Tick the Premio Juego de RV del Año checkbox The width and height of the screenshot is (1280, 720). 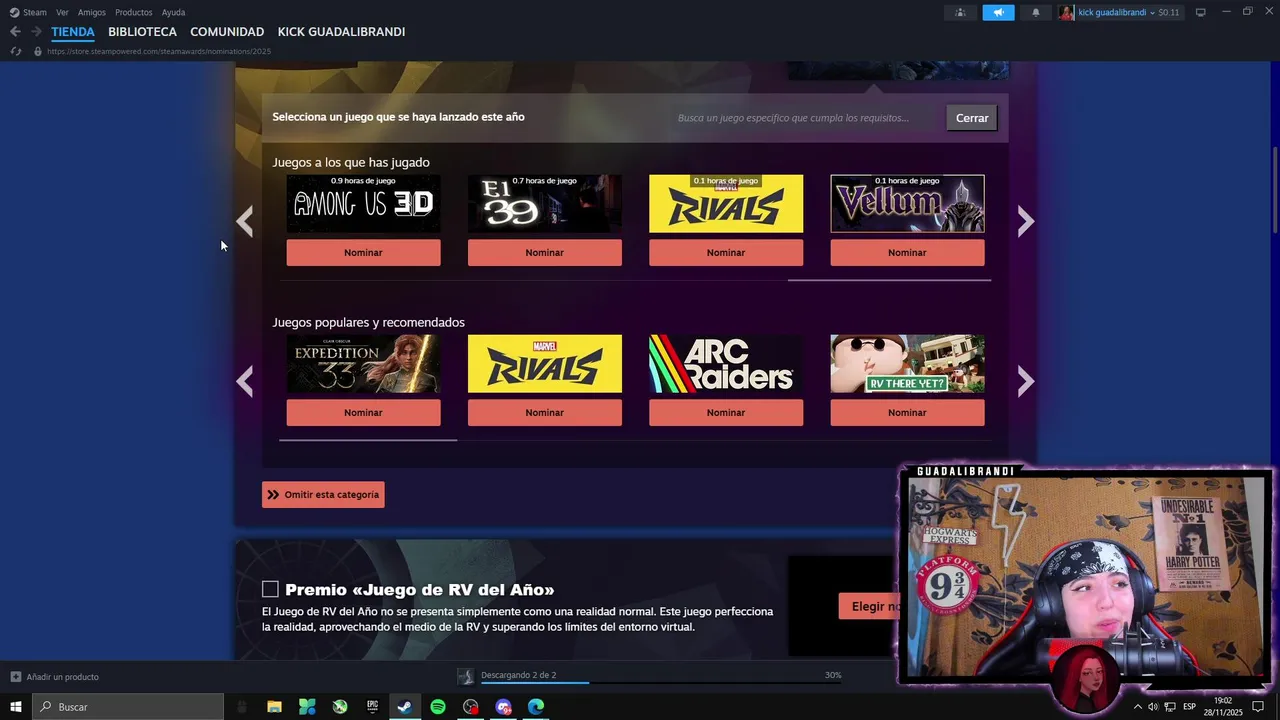[x=270, y=589]
